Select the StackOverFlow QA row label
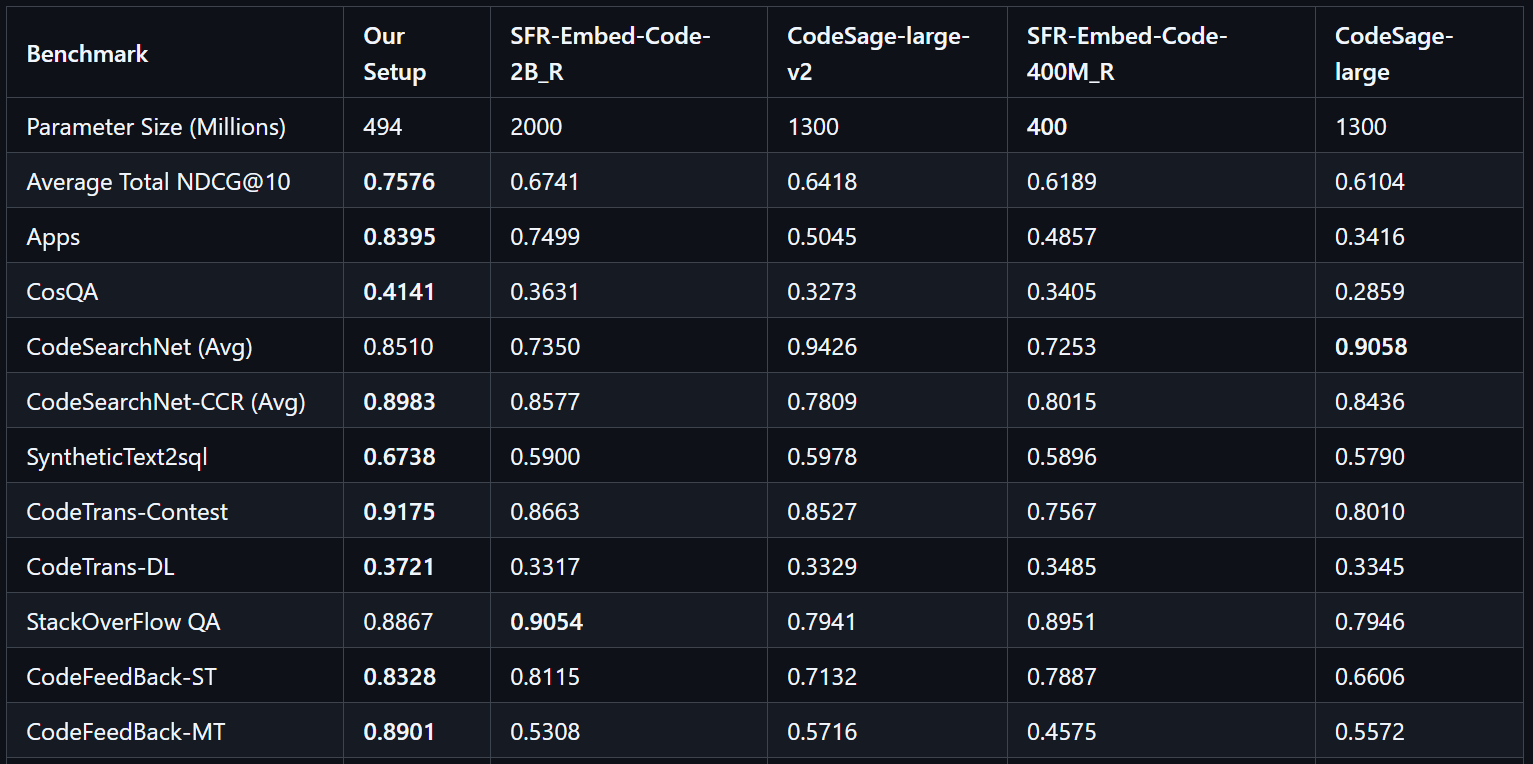 (123, 622)
